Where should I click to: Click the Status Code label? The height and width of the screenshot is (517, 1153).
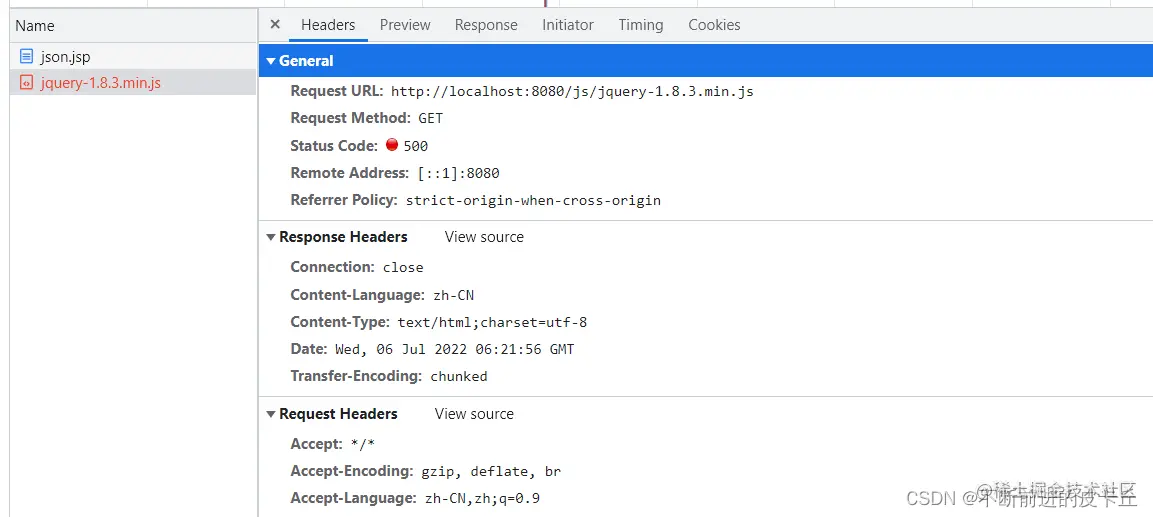pos(334,146)
